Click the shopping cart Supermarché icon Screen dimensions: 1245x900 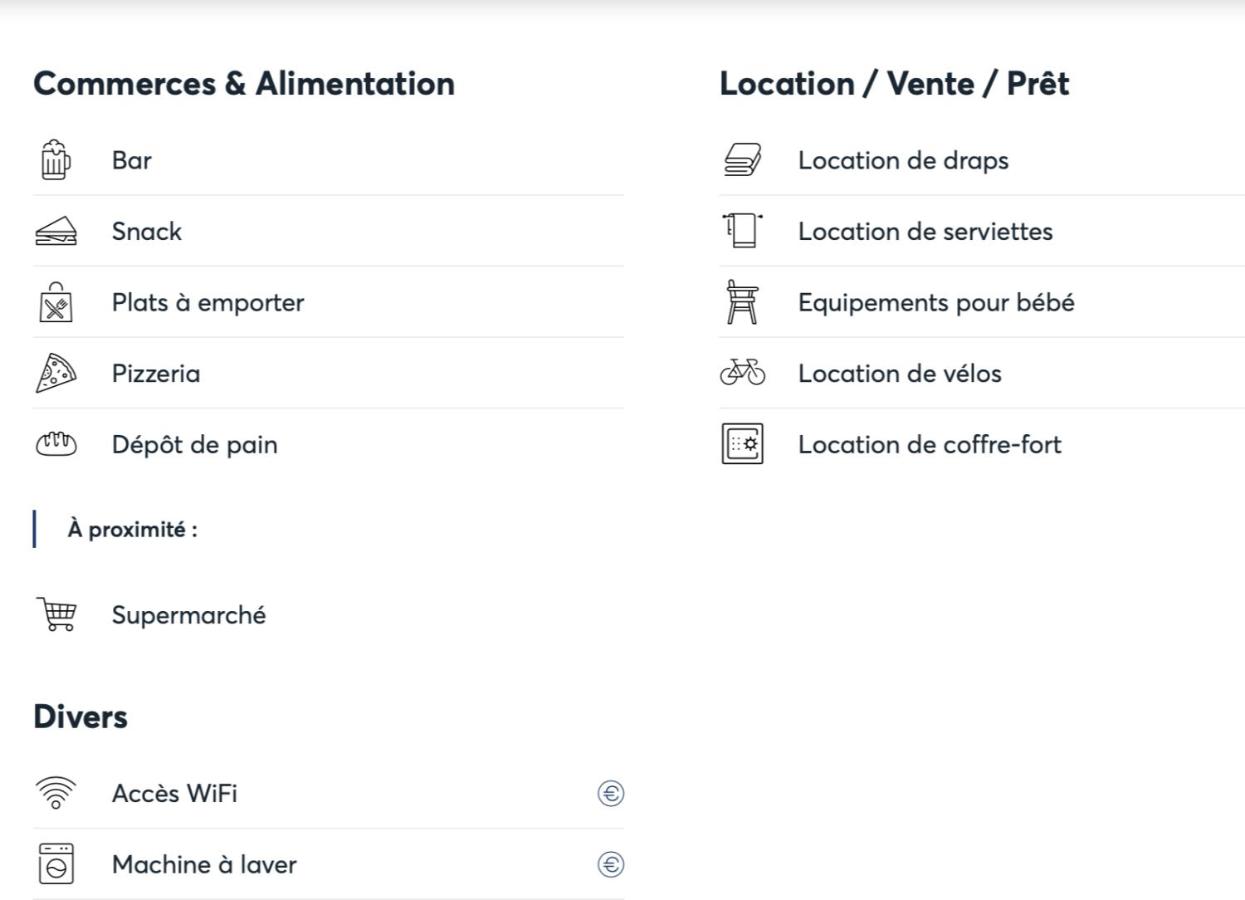(x=55, y=615)
